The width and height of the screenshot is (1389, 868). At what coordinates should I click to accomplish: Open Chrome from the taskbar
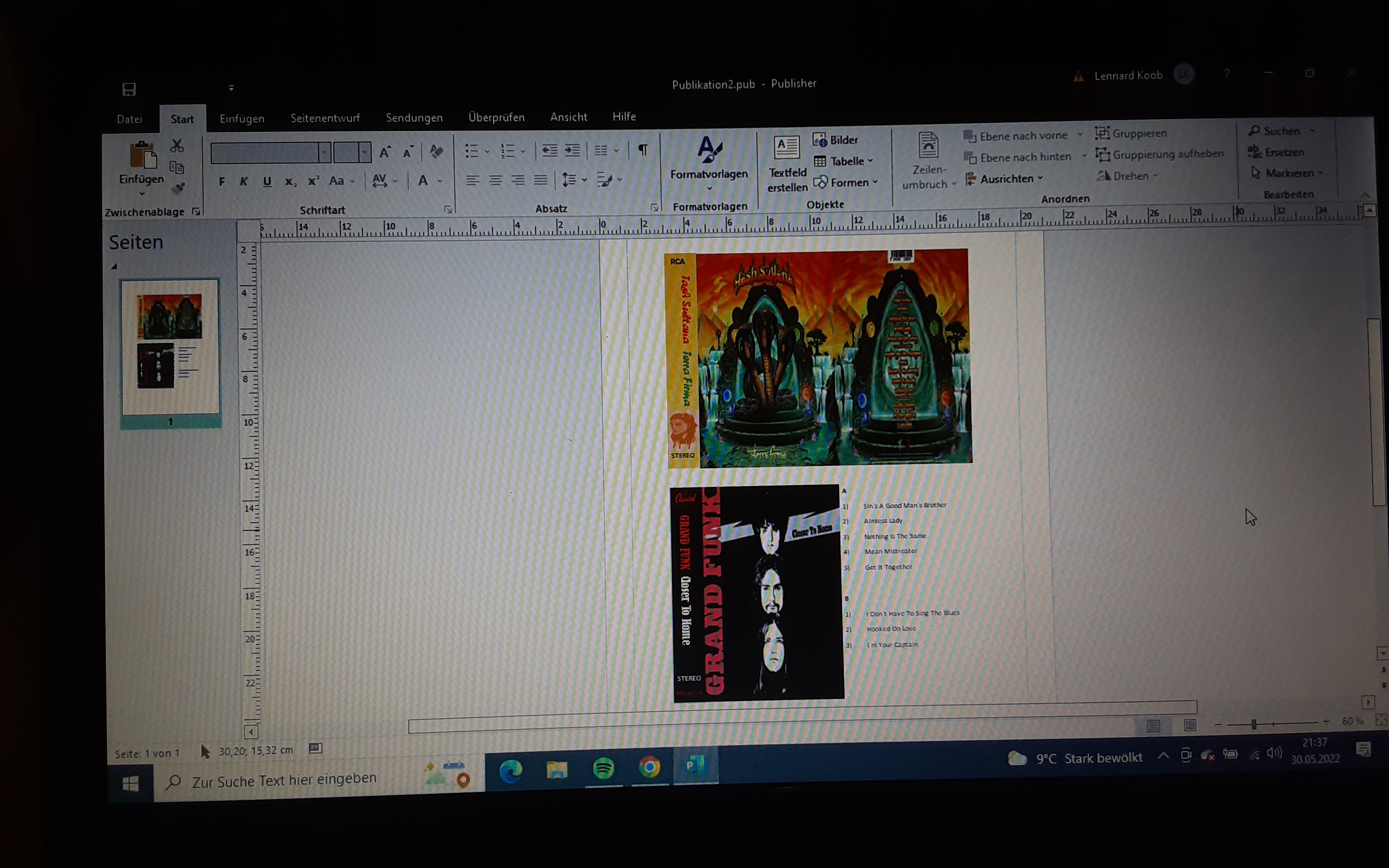[x=649, y=766]
